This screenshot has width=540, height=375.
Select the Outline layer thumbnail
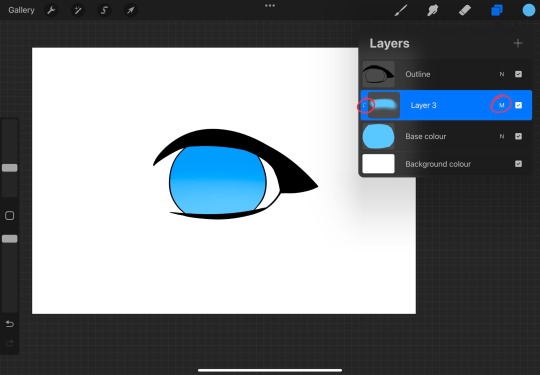tap(378, 74)
